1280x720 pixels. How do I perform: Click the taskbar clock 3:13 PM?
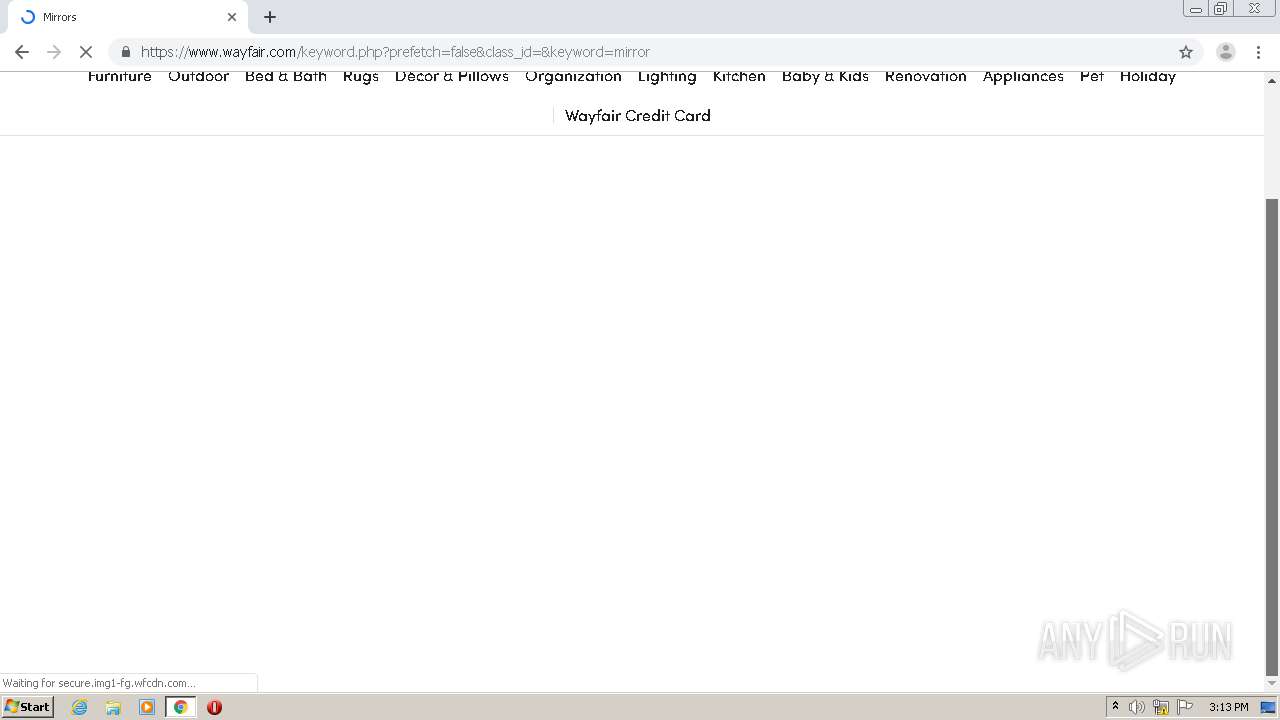(1228, 707)
